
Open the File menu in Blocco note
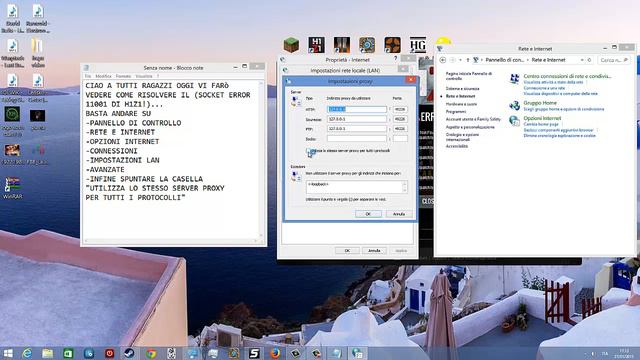[88, 76]
